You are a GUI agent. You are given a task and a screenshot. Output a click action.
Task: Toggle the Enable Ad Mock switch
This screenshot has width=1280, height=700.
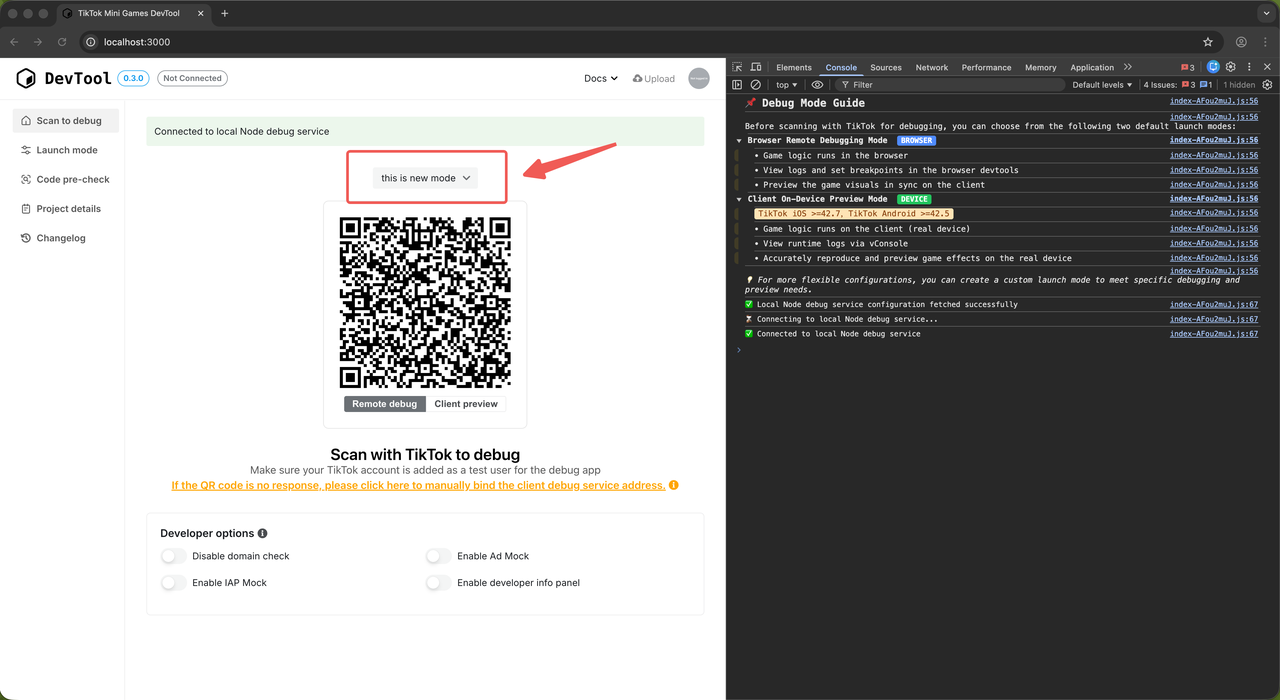439,556
